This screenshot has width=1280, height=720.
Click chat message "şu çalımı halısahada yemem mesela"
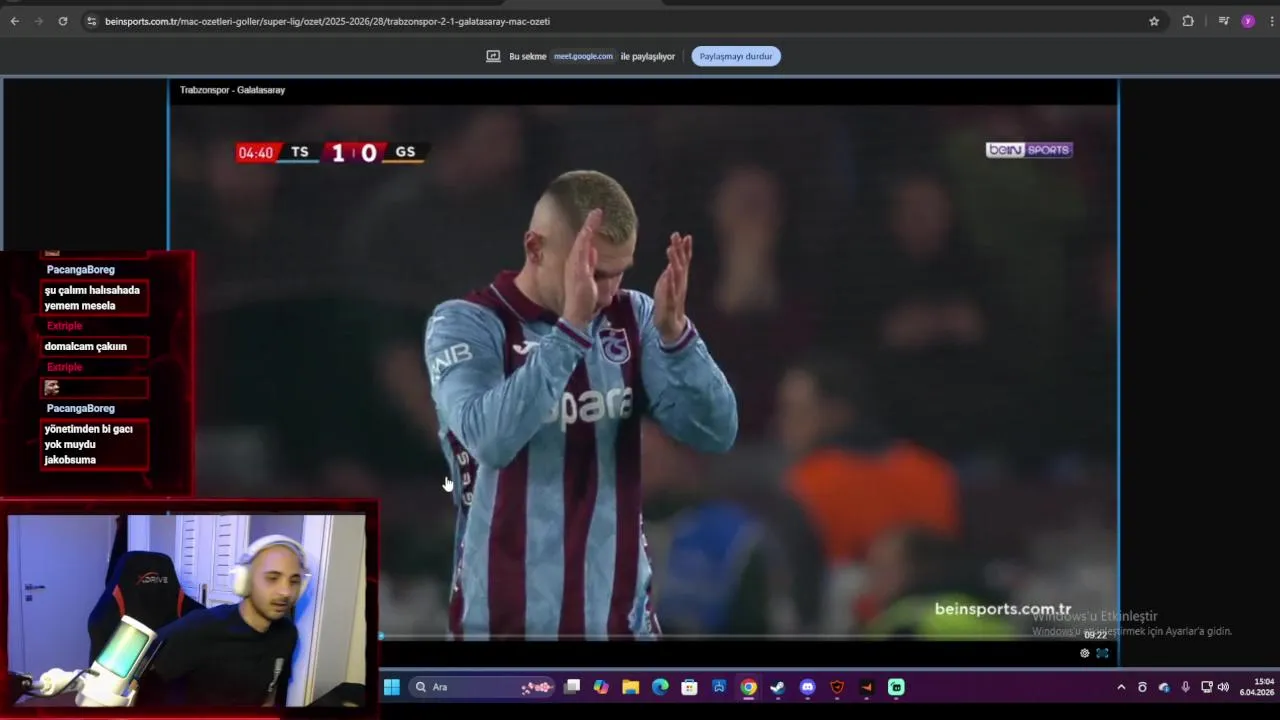(93, 298)
